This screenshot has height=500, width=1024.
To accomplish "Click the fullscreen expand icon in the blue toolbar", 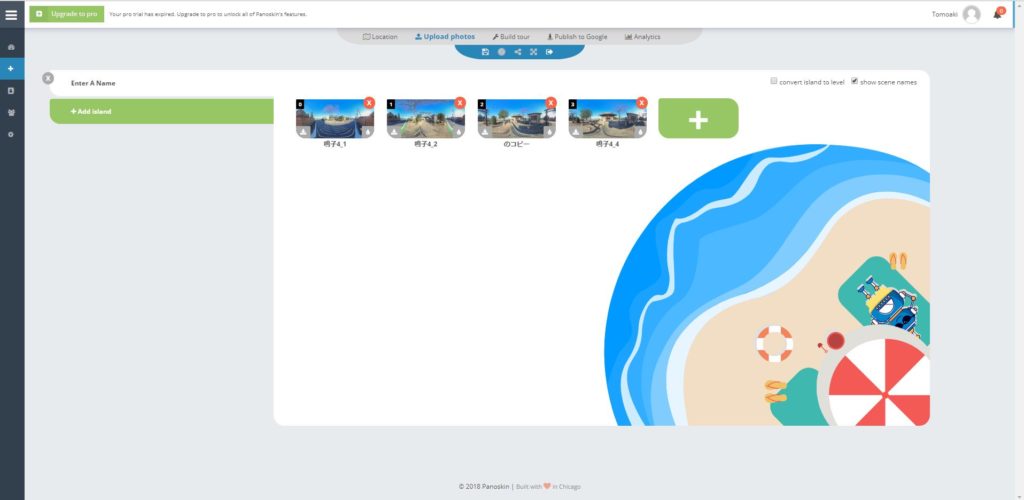I will pos(534,52).
